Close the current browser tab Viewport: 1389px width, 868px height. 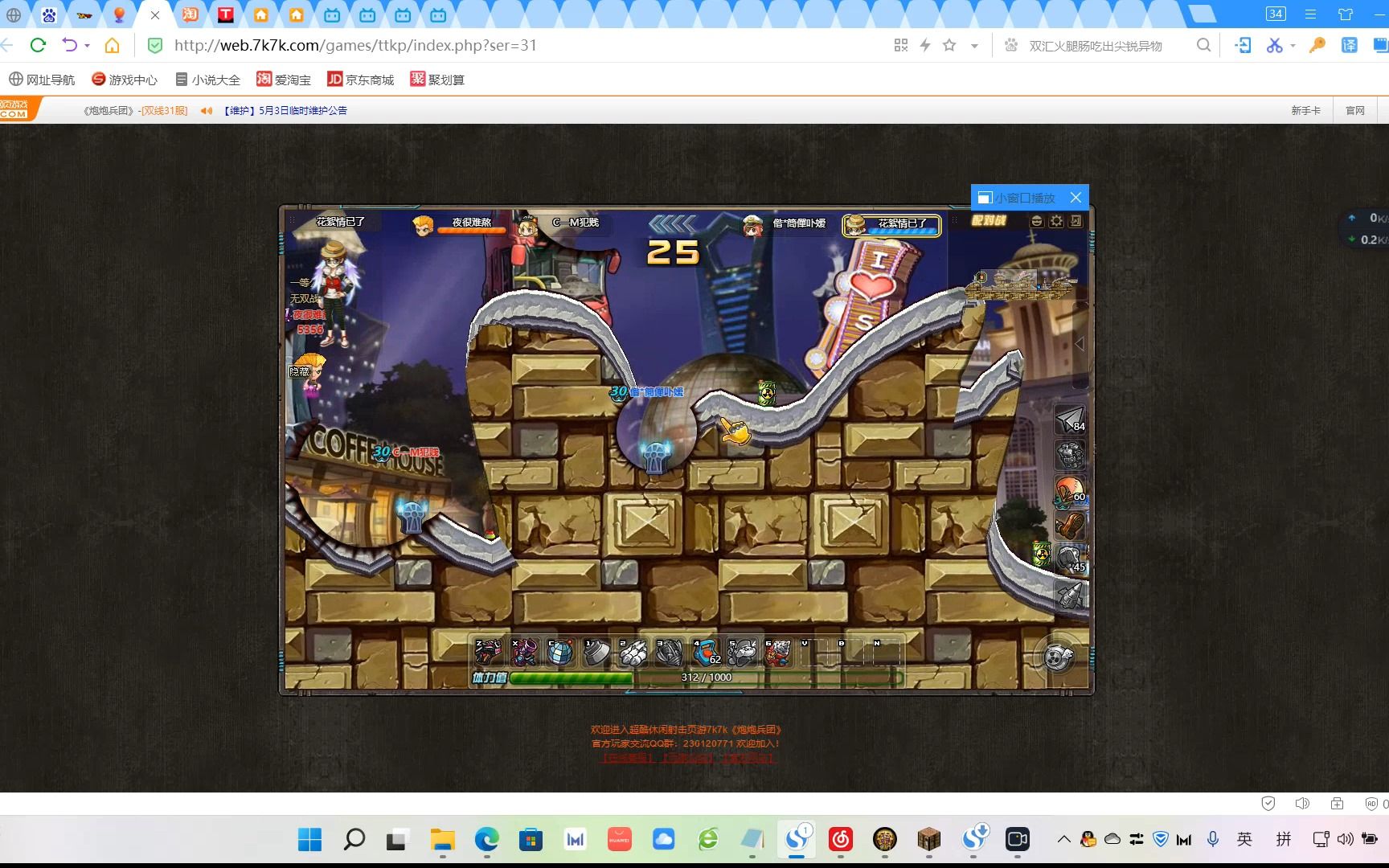155,15
